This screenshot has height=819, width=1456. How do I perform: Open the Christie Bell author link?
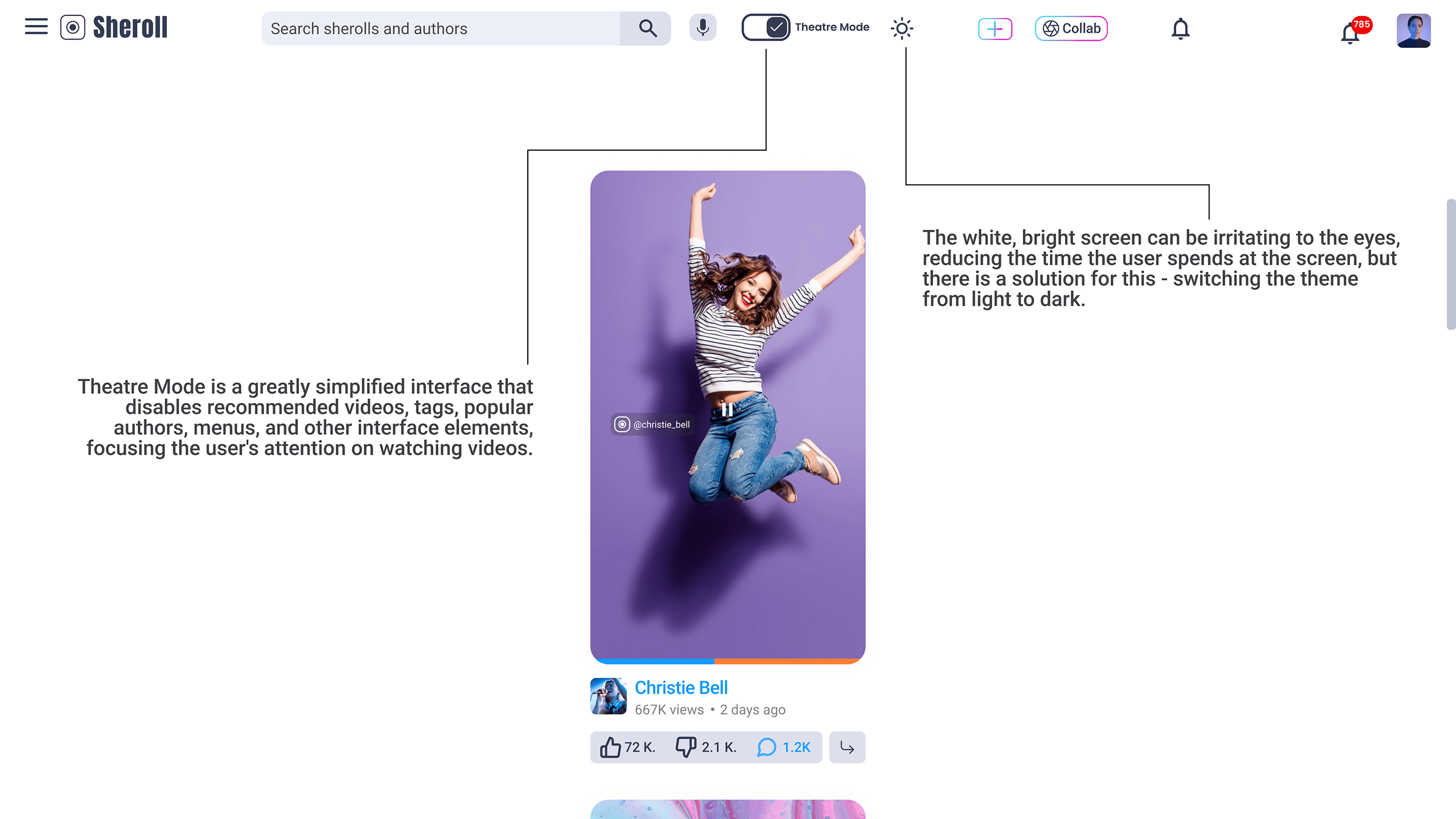pos(681,687)
